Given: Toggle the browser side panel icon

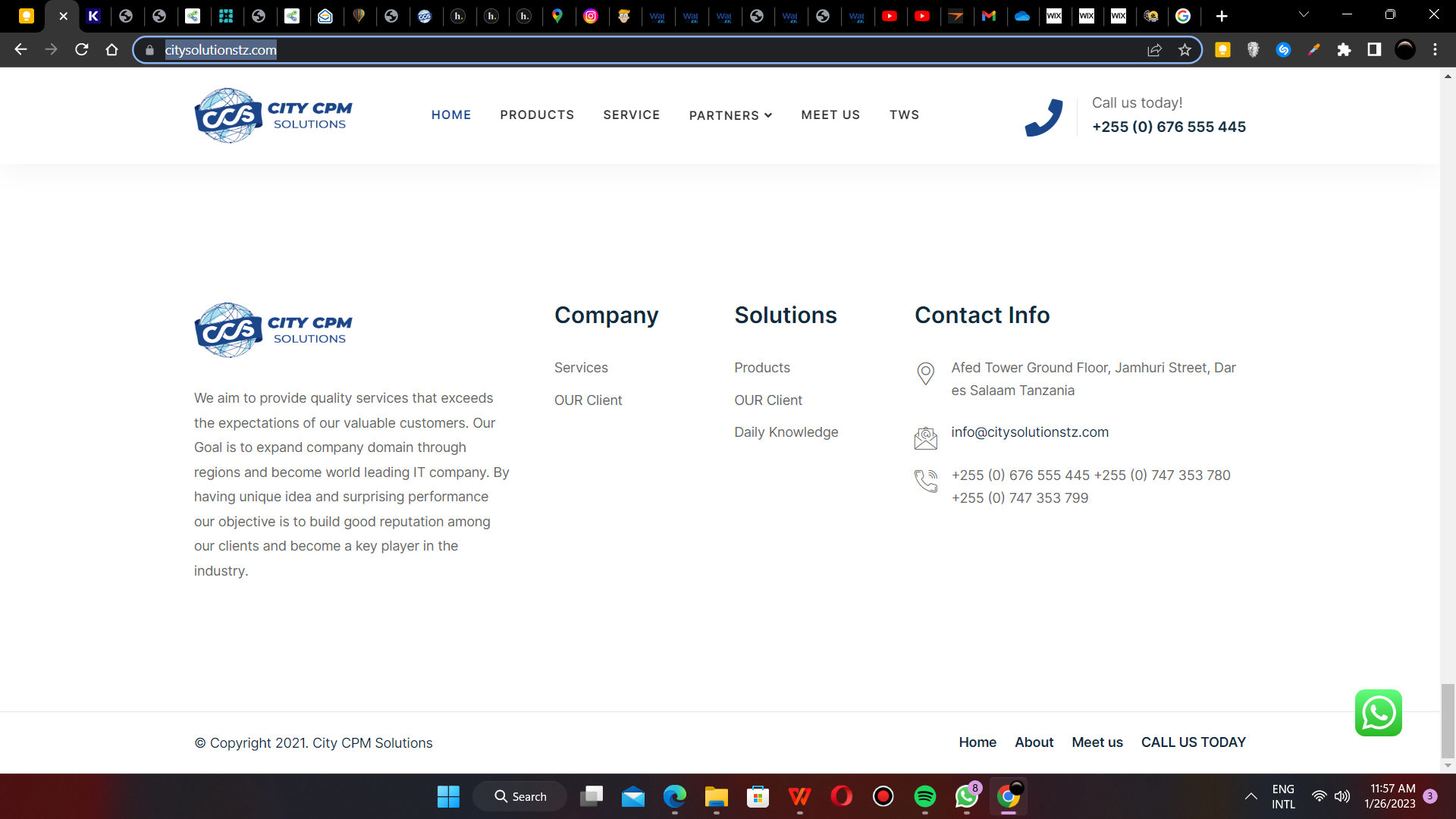Looking at the screenshot, I should (1374, 50).
